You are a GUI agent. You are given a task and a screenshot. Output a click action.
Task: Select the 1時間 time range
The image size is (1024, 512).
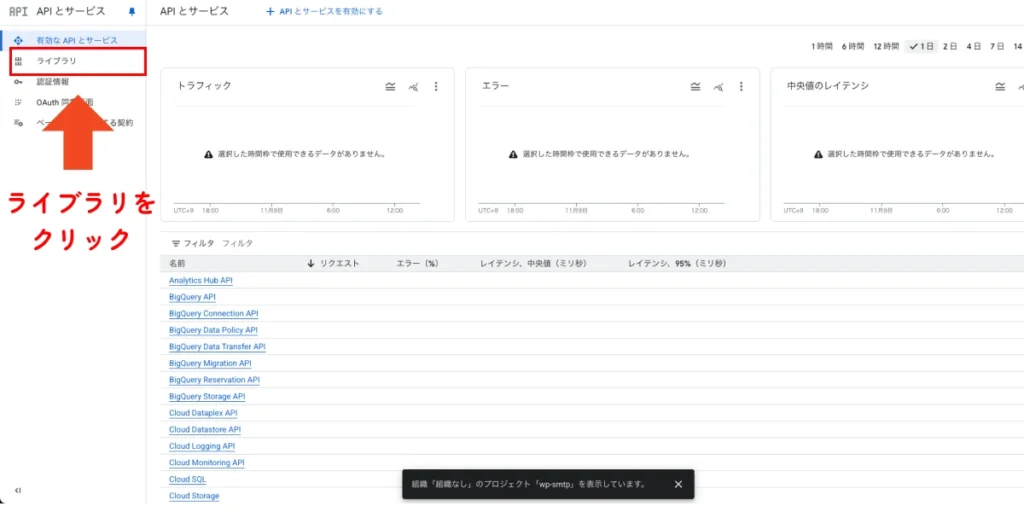[821, 46]
